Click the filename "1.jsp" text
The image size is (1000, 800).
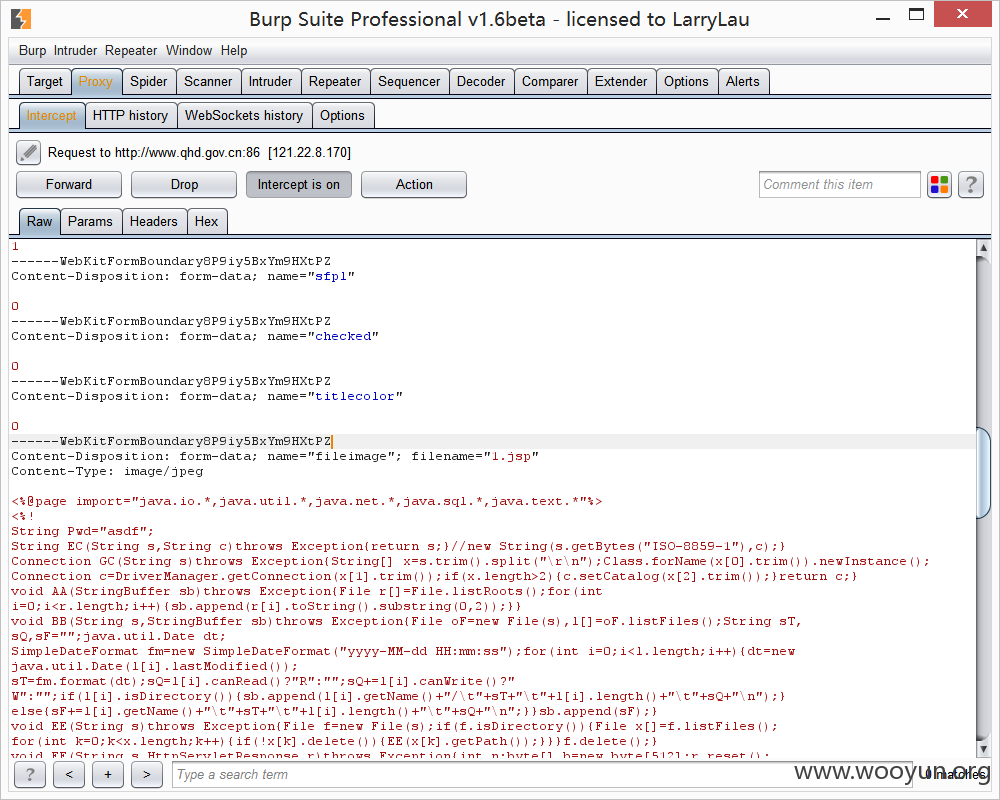coord(511,456)
